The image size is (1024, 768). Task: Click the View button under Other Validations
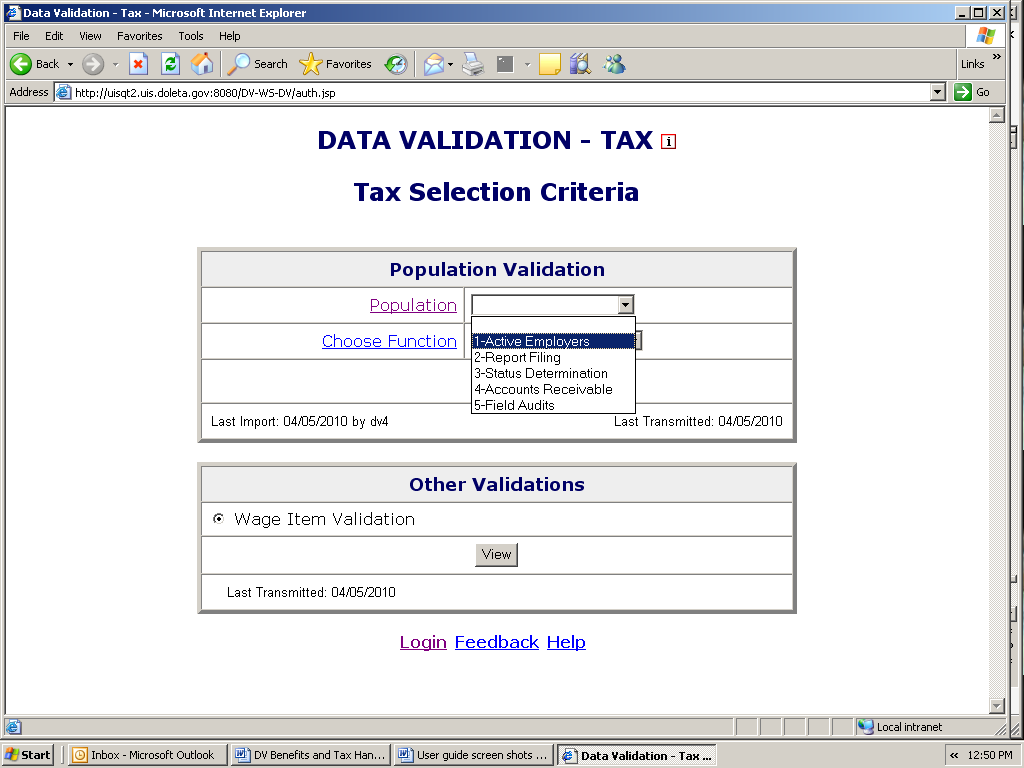pyautogui.click(x=496, y=554)
